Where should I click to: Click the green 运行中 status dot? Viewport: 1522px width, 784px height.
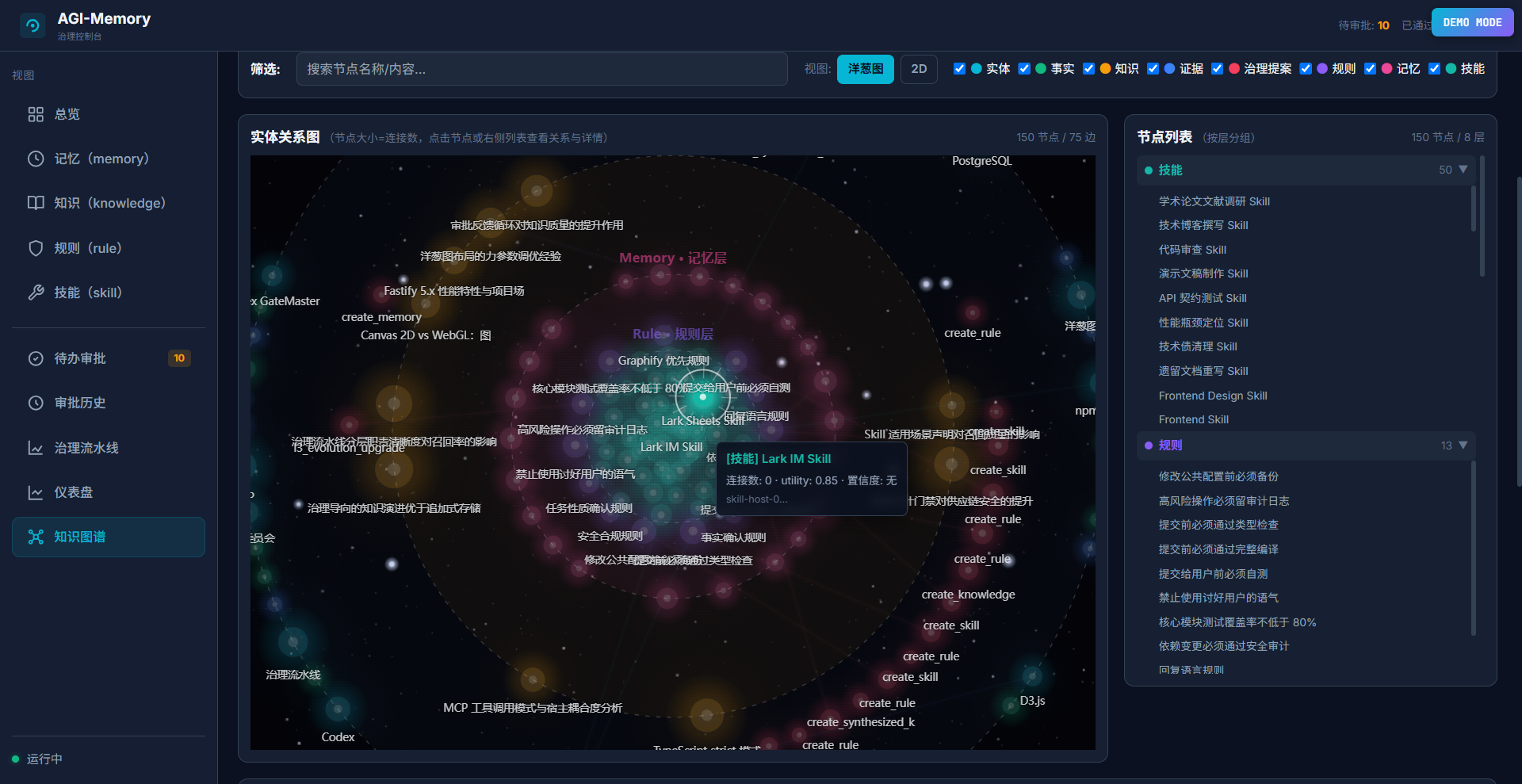15,759
